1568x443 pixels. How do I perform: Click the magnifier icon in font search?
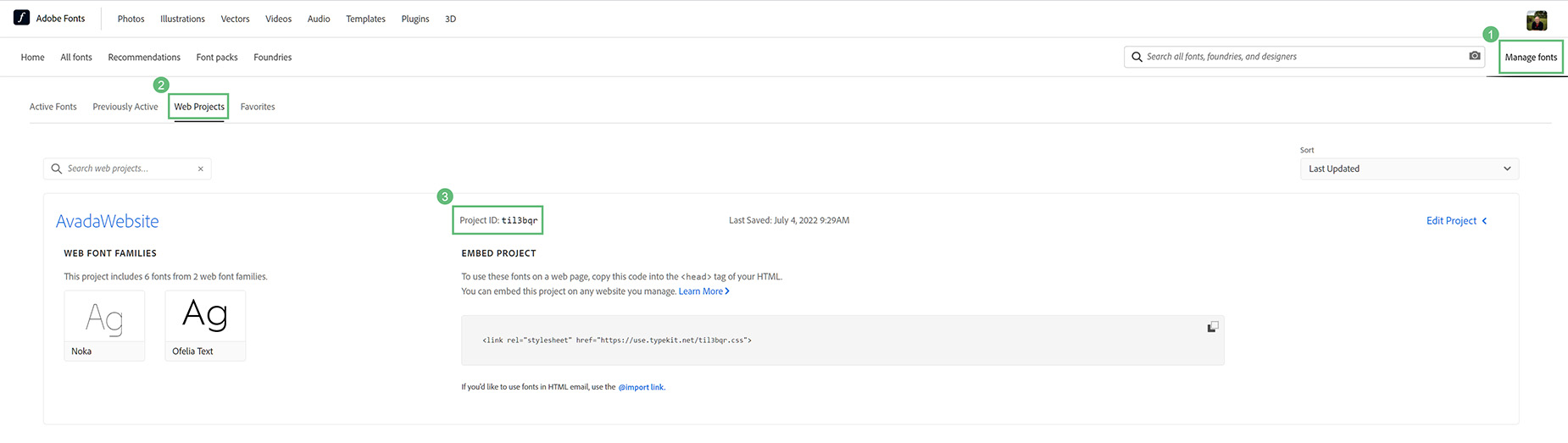point(1137,57)
